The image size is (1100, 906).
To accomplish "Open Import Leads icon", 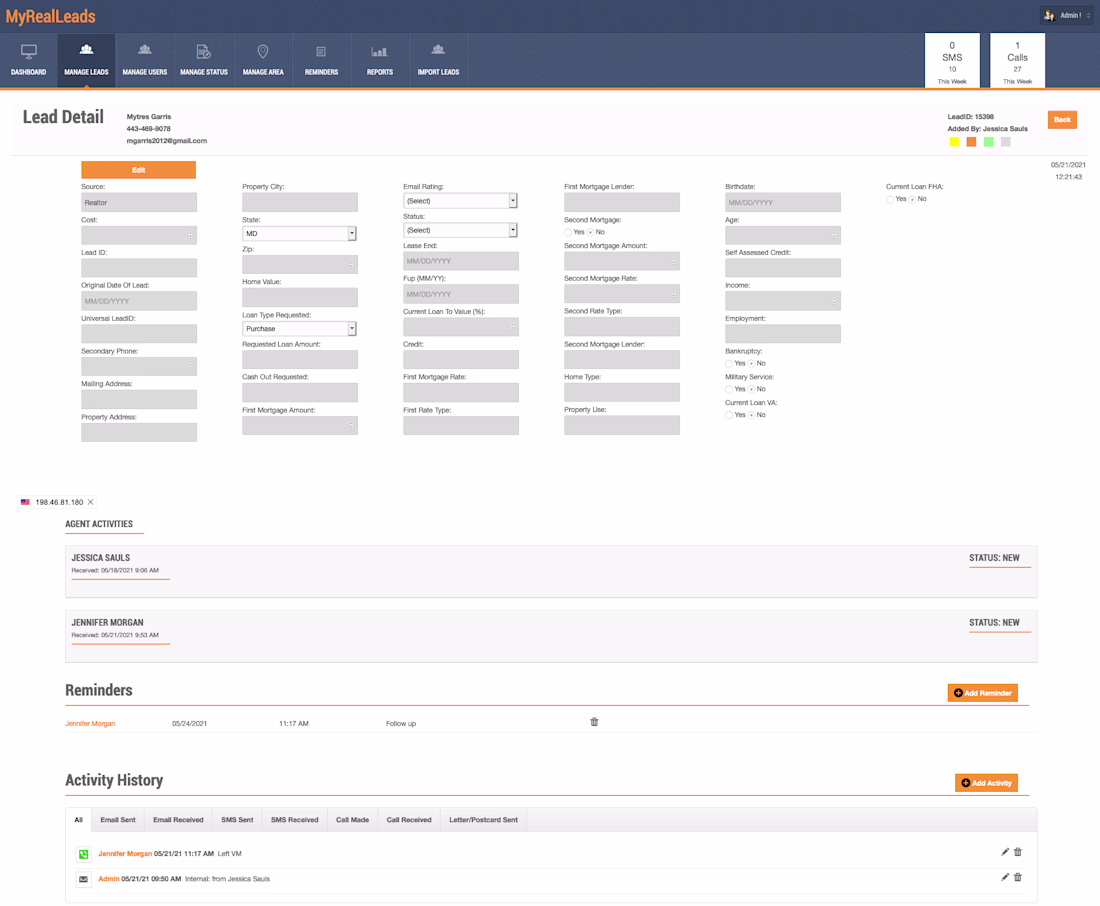I will click(438, 50).
